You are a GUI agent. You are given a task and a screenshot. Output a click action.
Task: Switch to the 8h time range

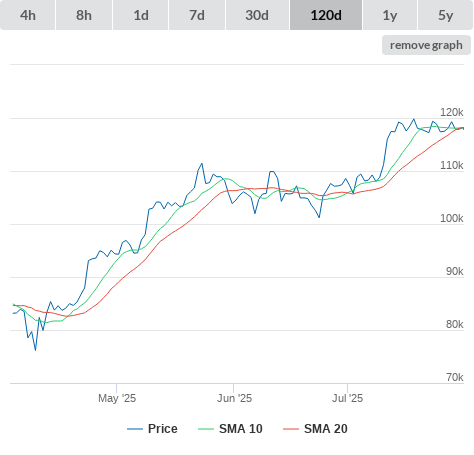tap(84, 15)
